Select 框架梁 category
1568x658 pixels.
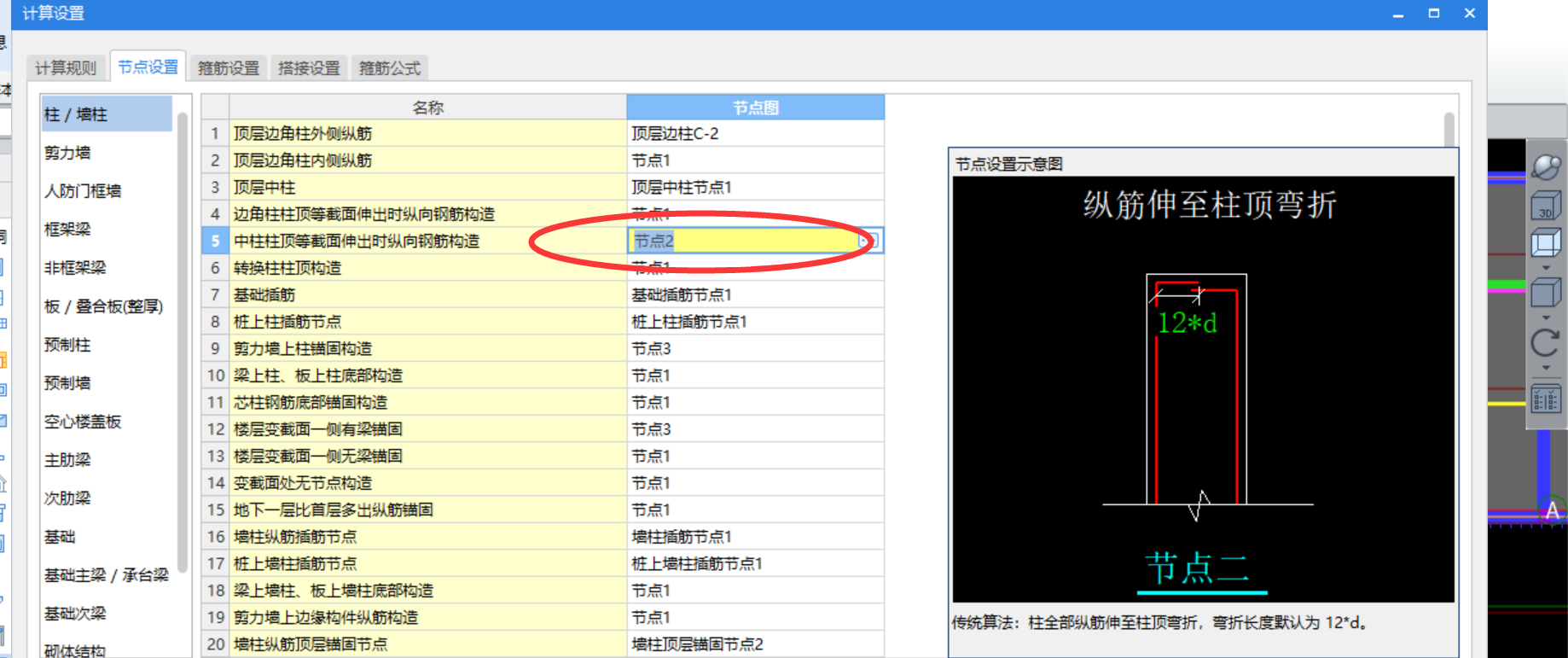point(107,230)
